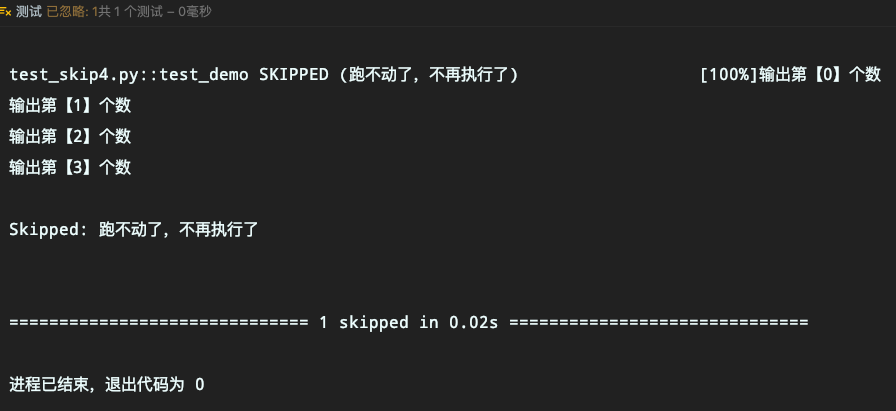Click the parenthesized skip reason after SKIPPED
This screenshot has height=411, width=896.
click(428, 75)
